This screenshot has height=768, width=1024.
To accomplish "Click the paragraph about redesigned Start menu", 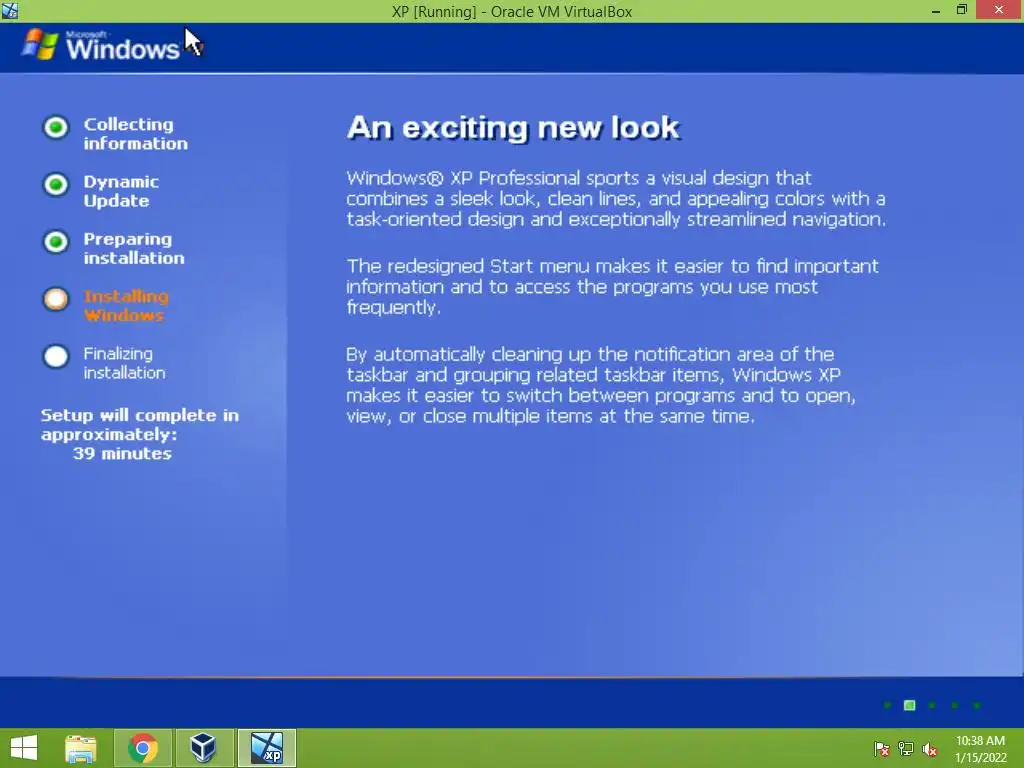I will click(613, 287).
